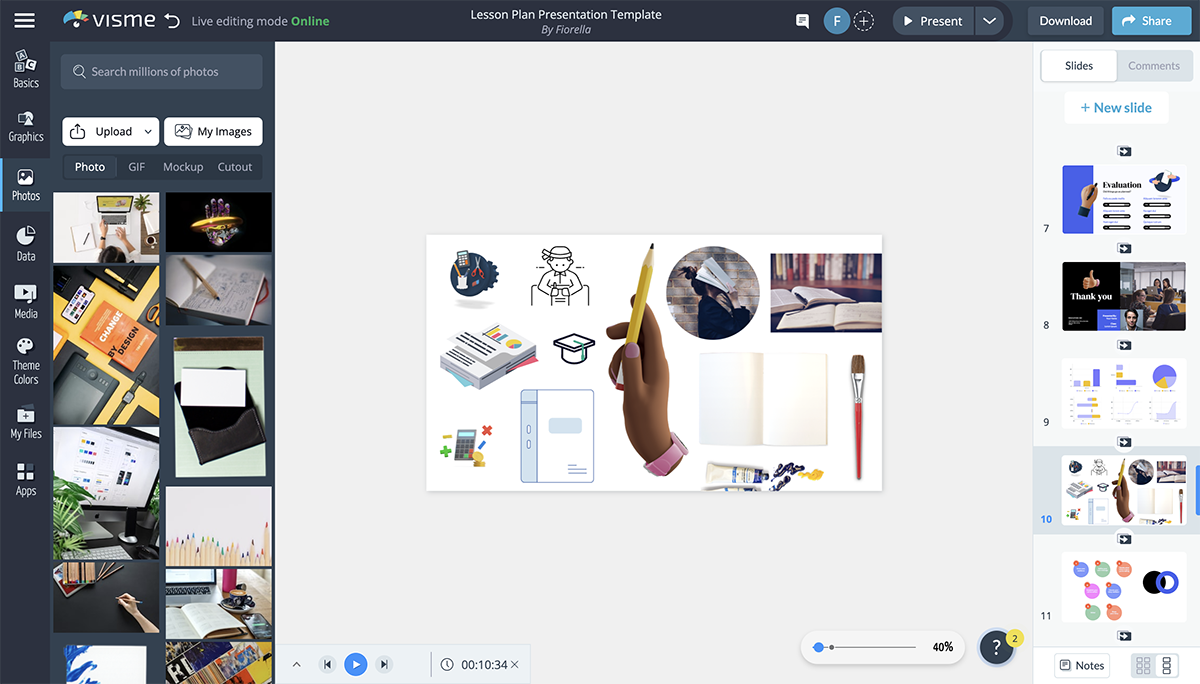This screenshot has width=1200, height=684.
Task: Open the Apps sidebar panel
Action: (x=26, y=479)
